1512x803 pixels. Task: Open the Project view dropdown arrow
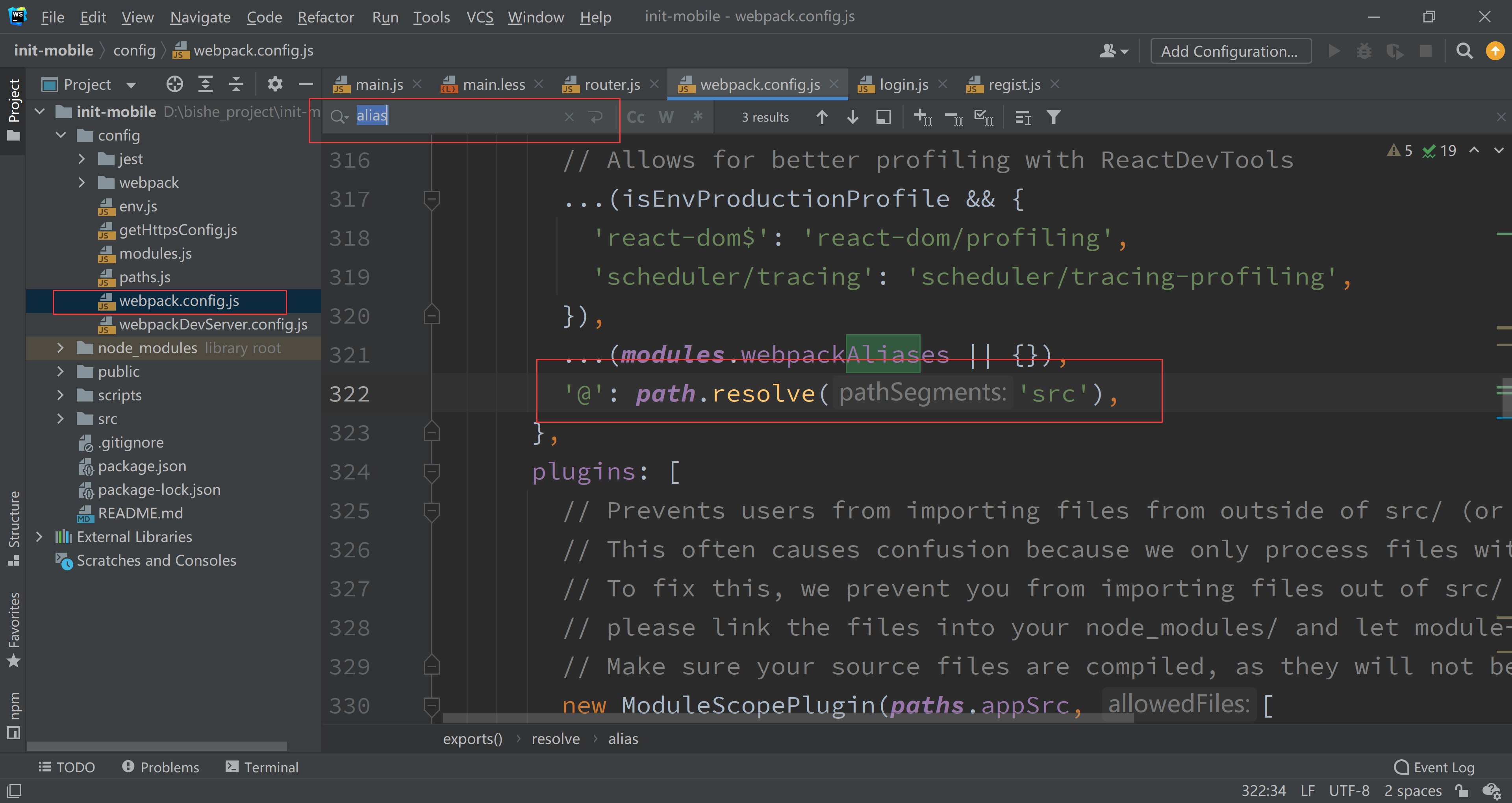tap(131, 85)
